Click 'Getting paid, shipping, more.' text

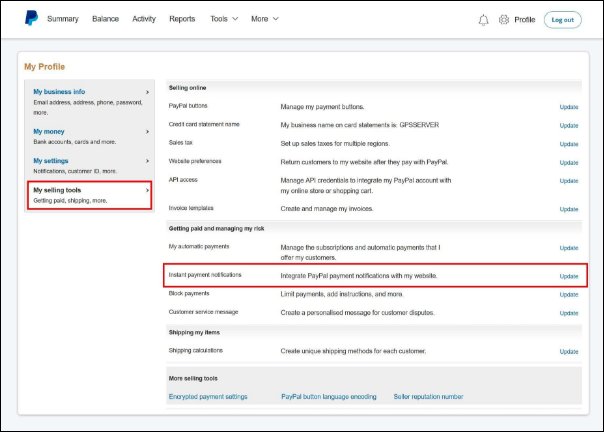[70, 200]
